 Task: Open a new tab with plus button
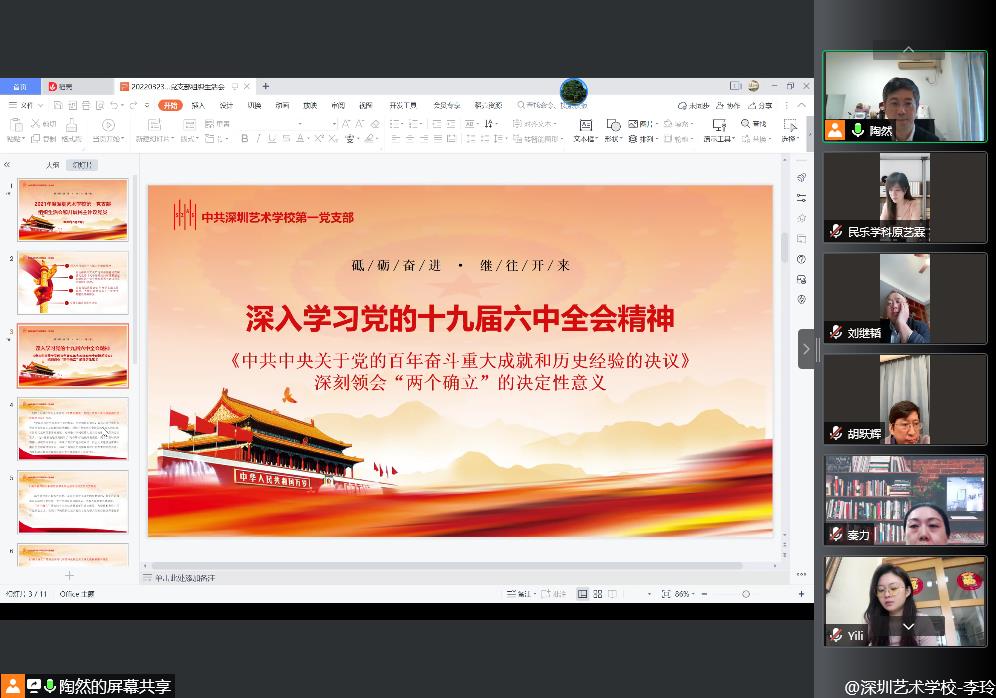(x=266, y=86)
